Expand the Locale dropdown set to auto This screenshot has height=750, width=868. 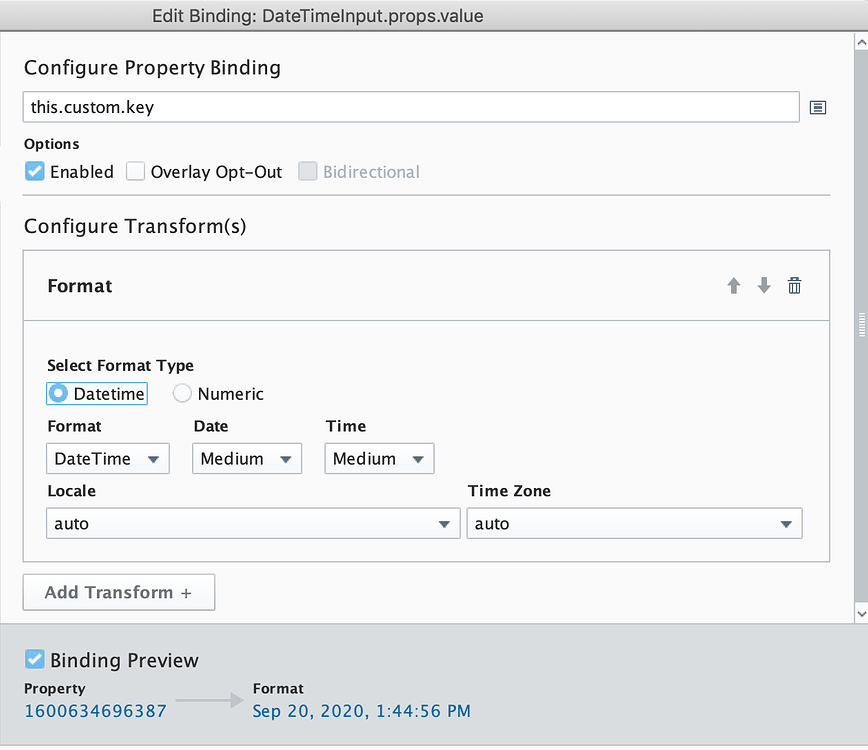click(252, 523)
